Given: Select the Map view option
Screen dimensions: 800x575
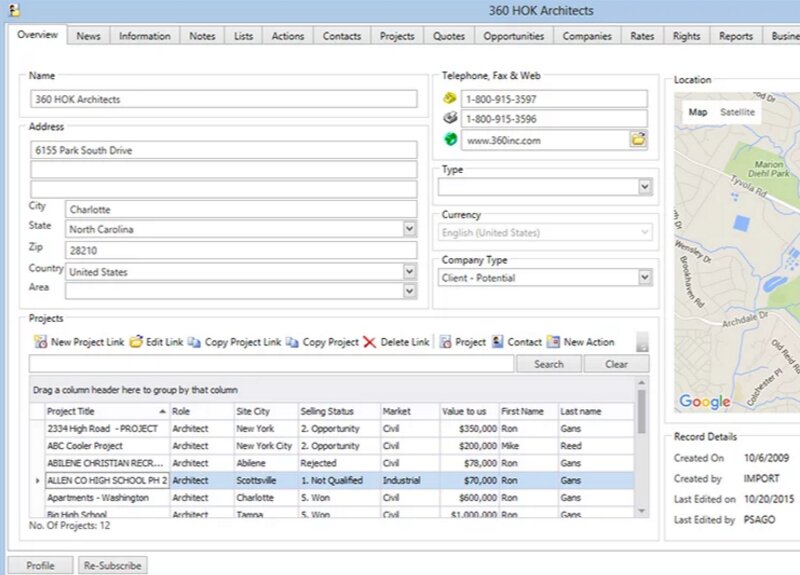Looking at the screenshot, I should [x=698, y=113].
